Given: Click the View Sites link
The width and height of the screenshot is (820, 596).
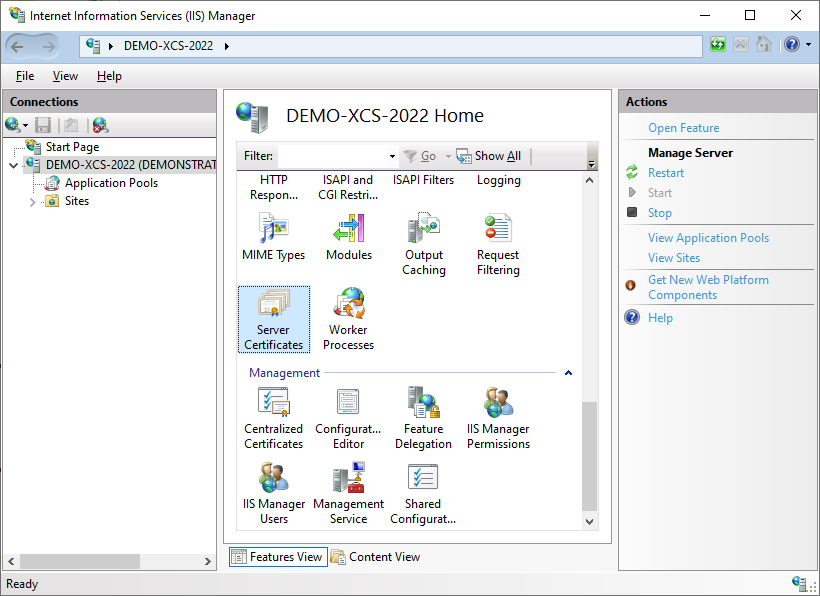Looking at the screenshot, I should [x=674, y=258].
